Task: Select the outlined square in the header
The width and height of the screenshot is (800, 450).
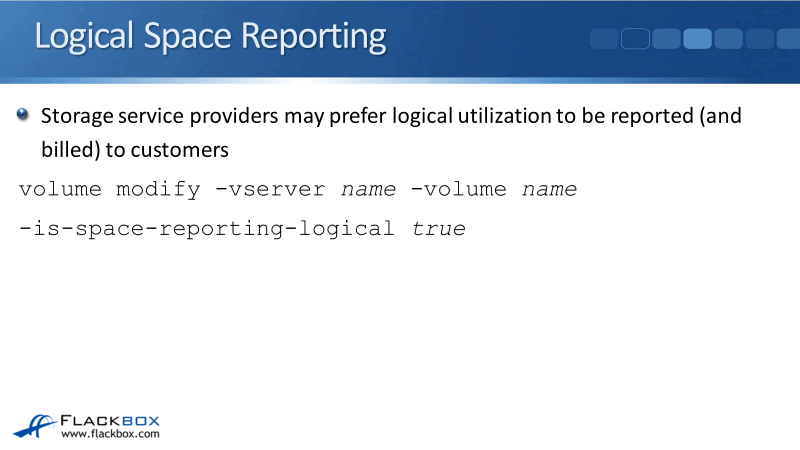Action: click(636, 39)
